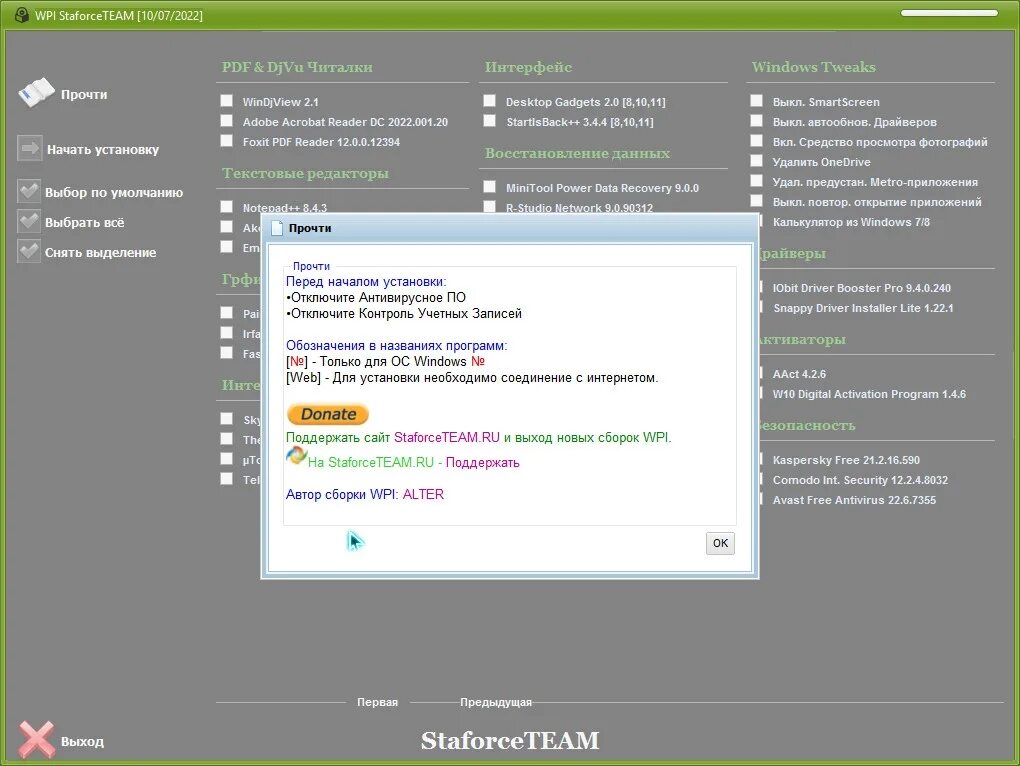The image size is (1020, 766).
Task: Click the document icon in Прочти dialog title
Action: coord(277,228)
